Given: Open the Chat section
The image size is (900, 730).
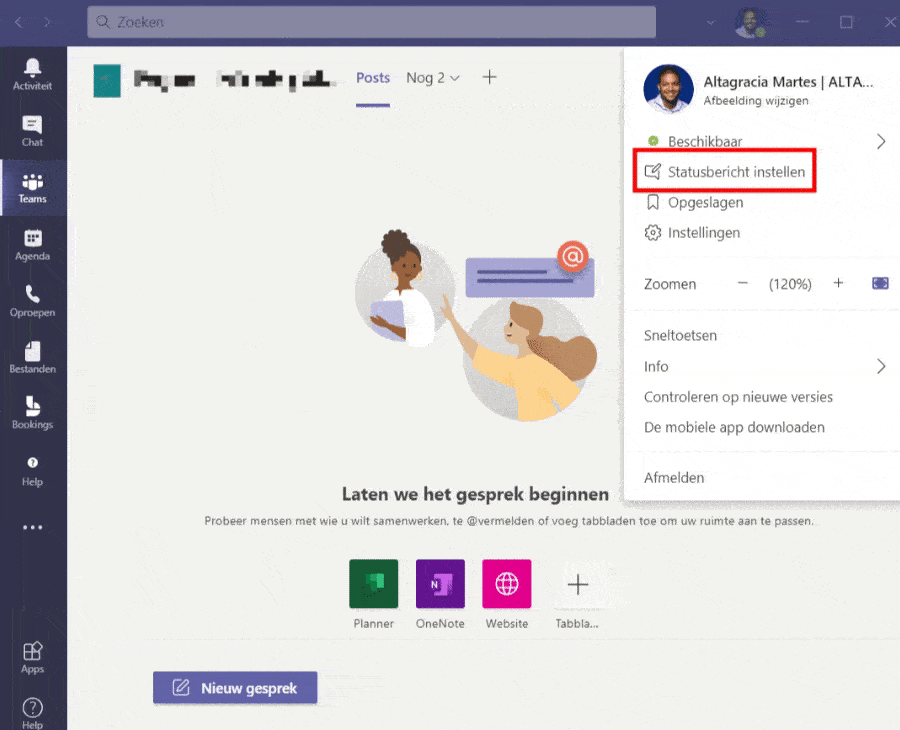Looking at the screenshot, I should pos(32,130).
